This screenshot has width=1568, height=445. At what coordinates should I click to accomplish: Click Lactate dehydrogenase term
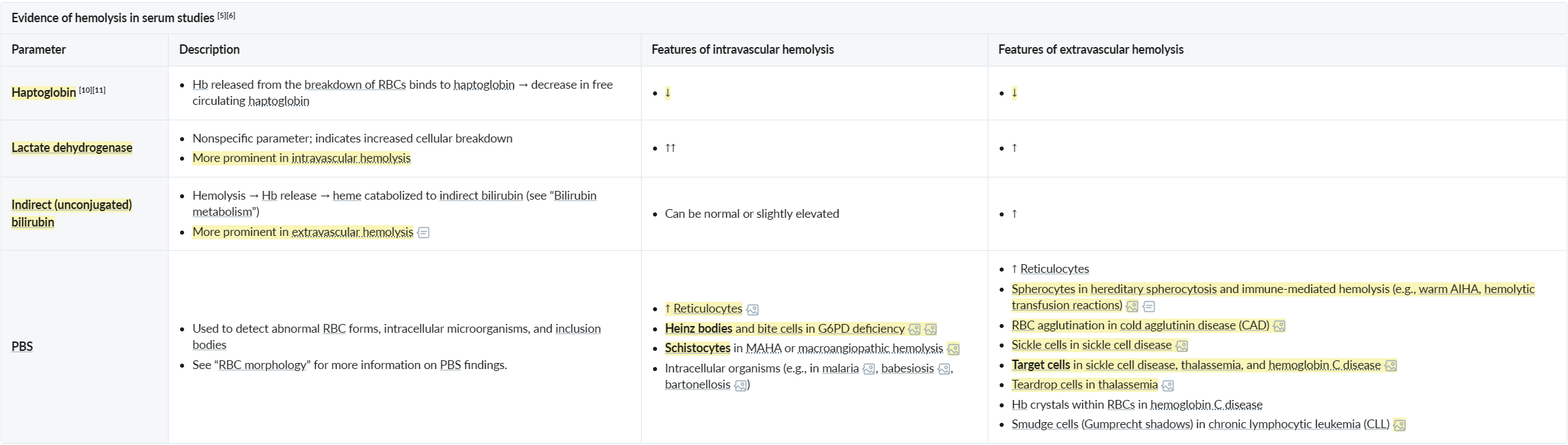[x=72, y=148]
